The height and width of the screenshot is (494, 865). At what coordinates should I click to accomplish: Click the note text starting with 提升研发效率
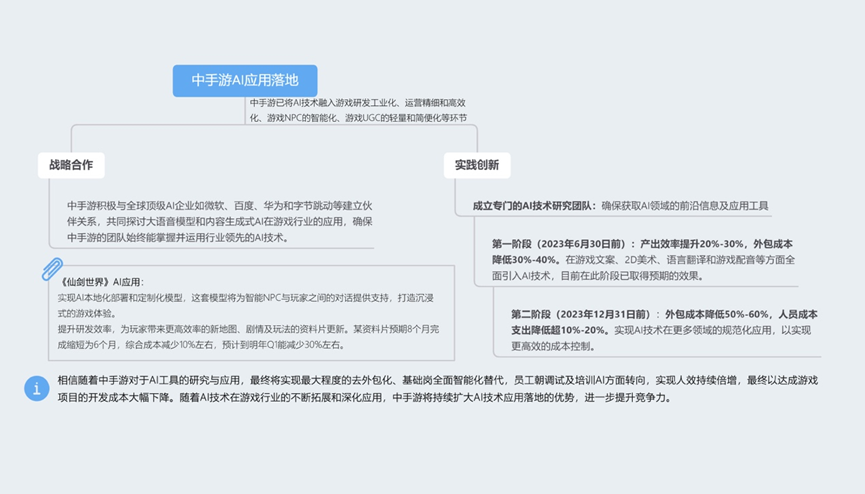250,336
